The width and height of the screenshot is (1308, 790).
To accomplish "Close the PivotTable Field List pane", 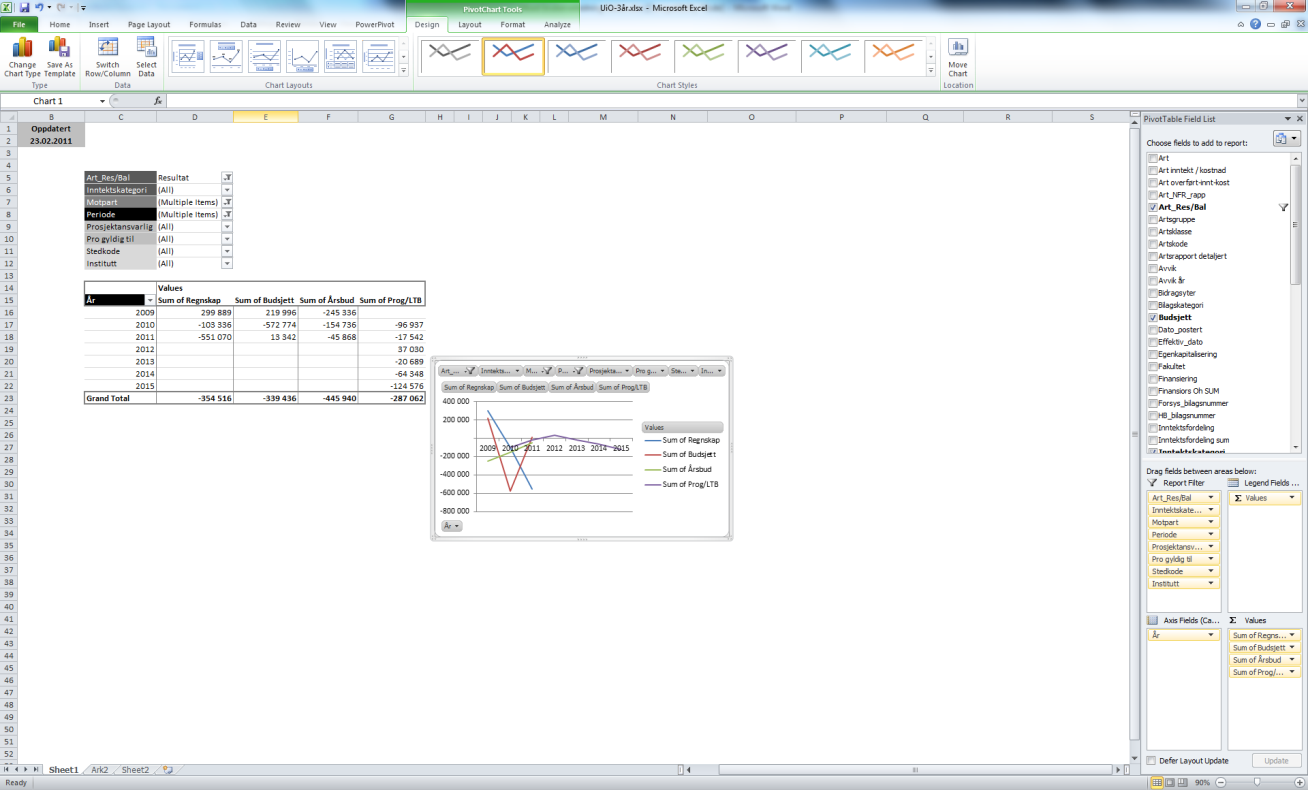I will click(x=1299, y=119).
